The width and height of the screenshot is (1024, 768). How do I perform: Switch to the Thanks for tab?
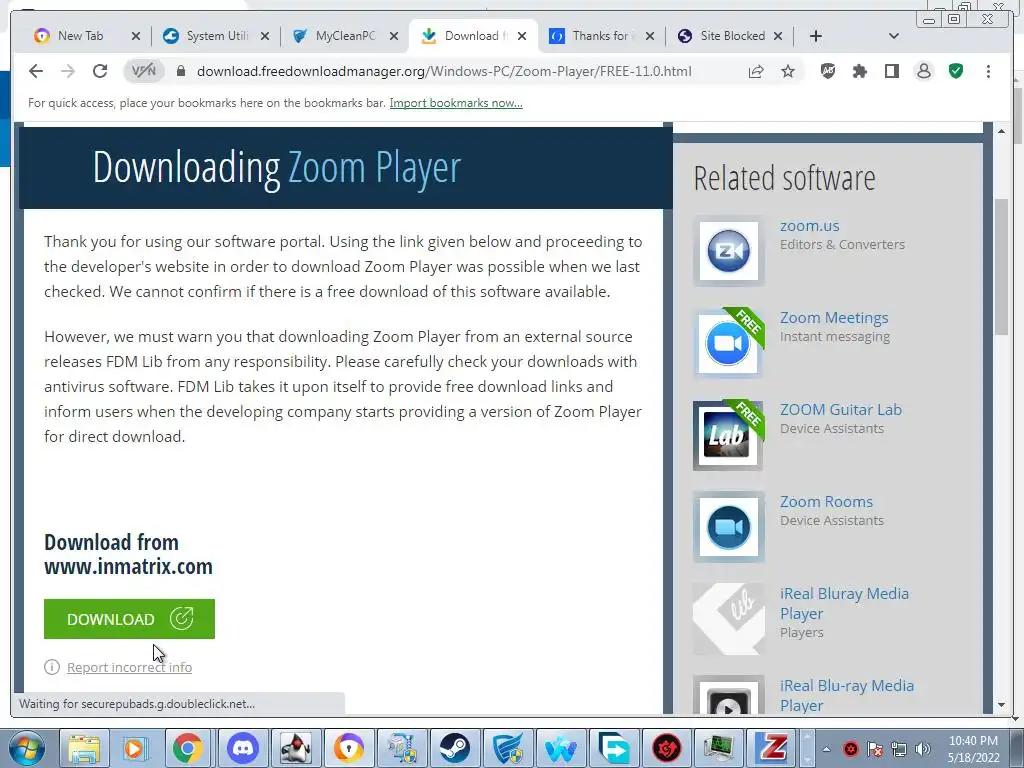(600, 36)
